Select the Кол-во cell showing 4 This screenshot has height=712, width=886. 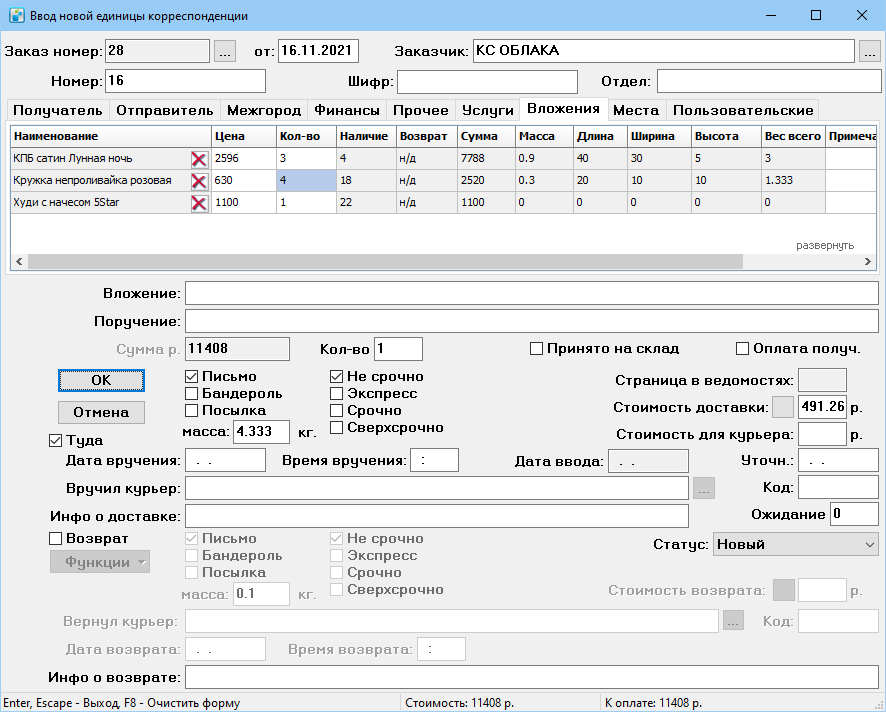[x=306, y=181]
